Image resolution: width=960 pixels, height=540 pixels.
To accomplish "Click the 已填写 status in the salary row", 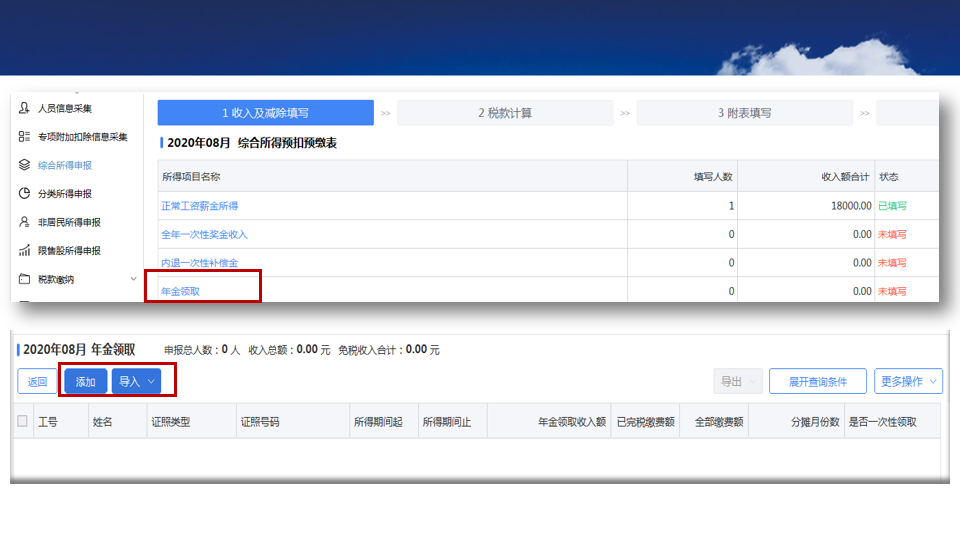I will point(893,206).
